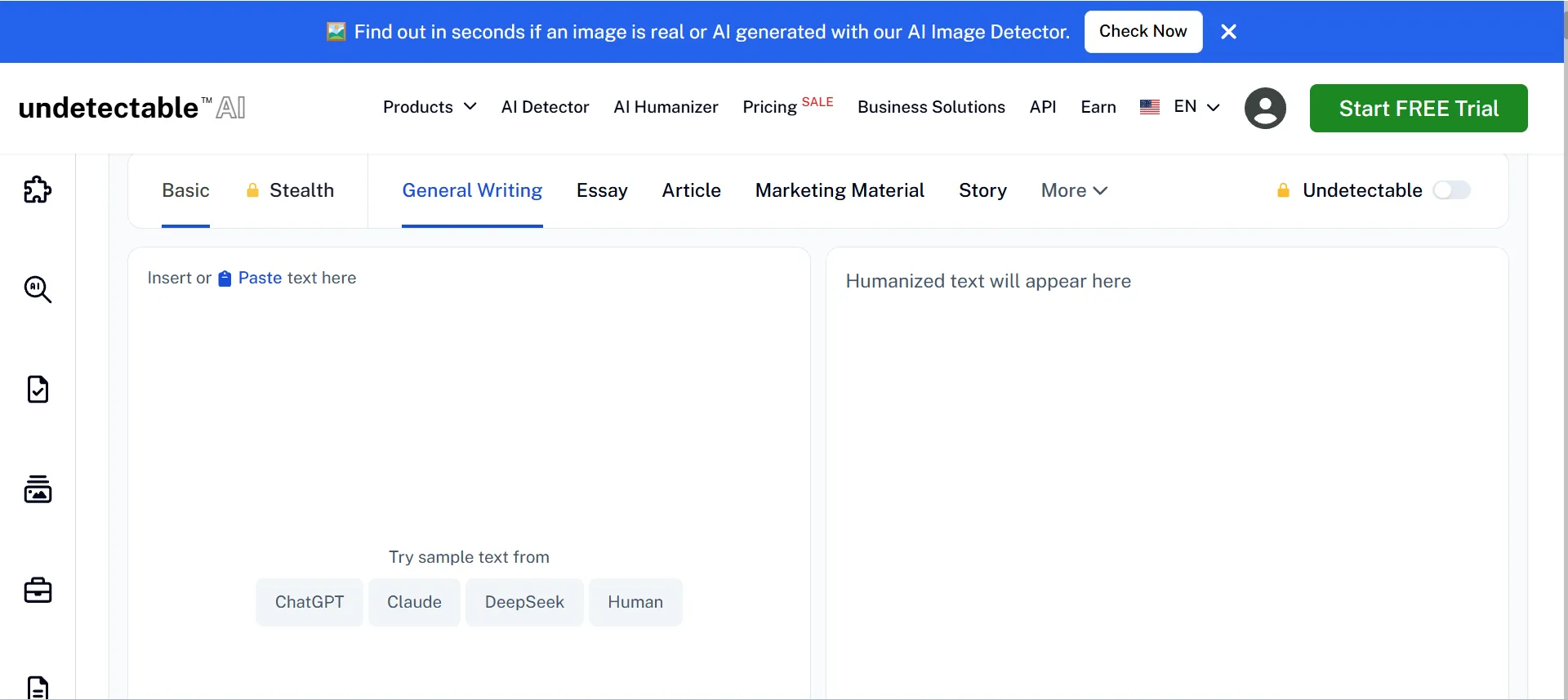Select the Marketing Material tab
Screen dimensions: 1568x700
coord(840,190)
